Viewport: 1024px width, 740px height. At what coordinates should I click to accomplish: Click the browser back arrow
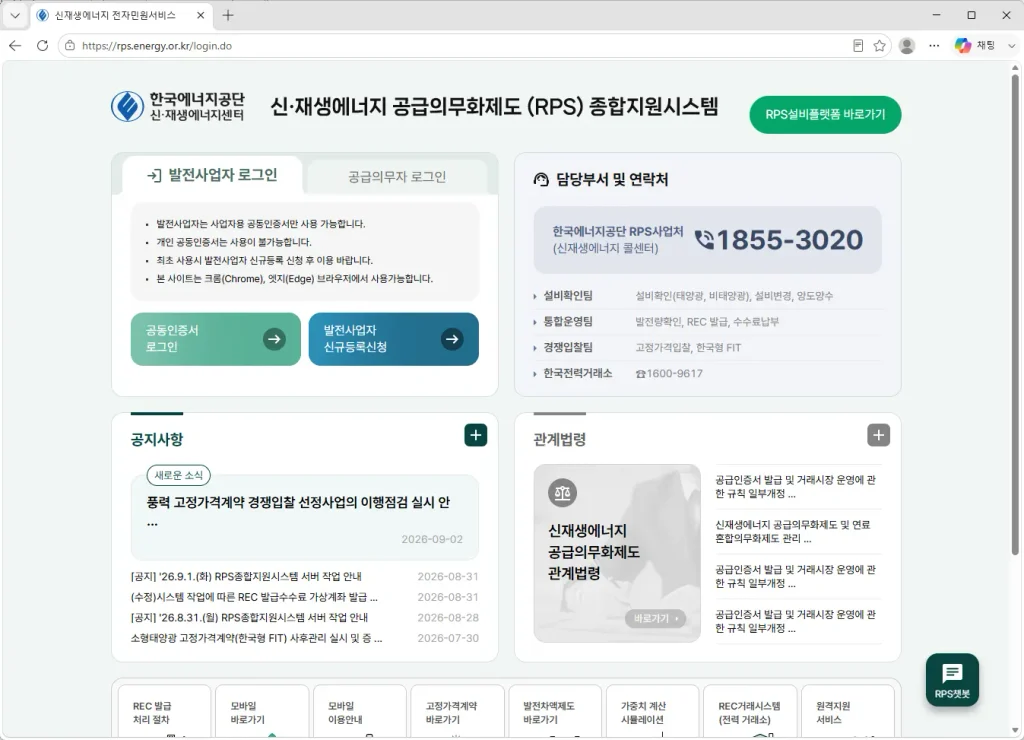(x=15, y=46)
